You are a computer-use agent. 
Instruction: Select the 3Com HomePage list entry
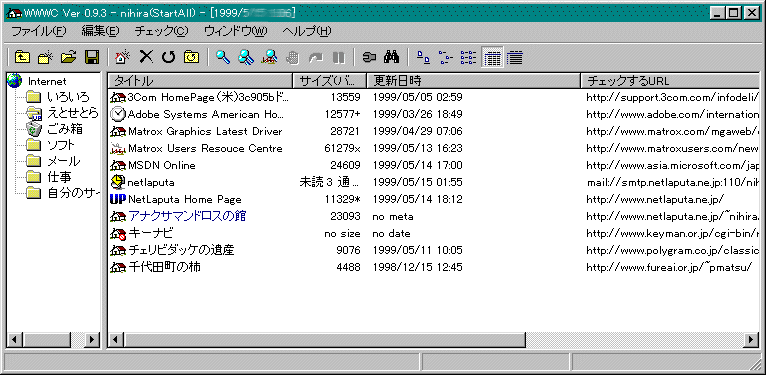coord(208,97)
